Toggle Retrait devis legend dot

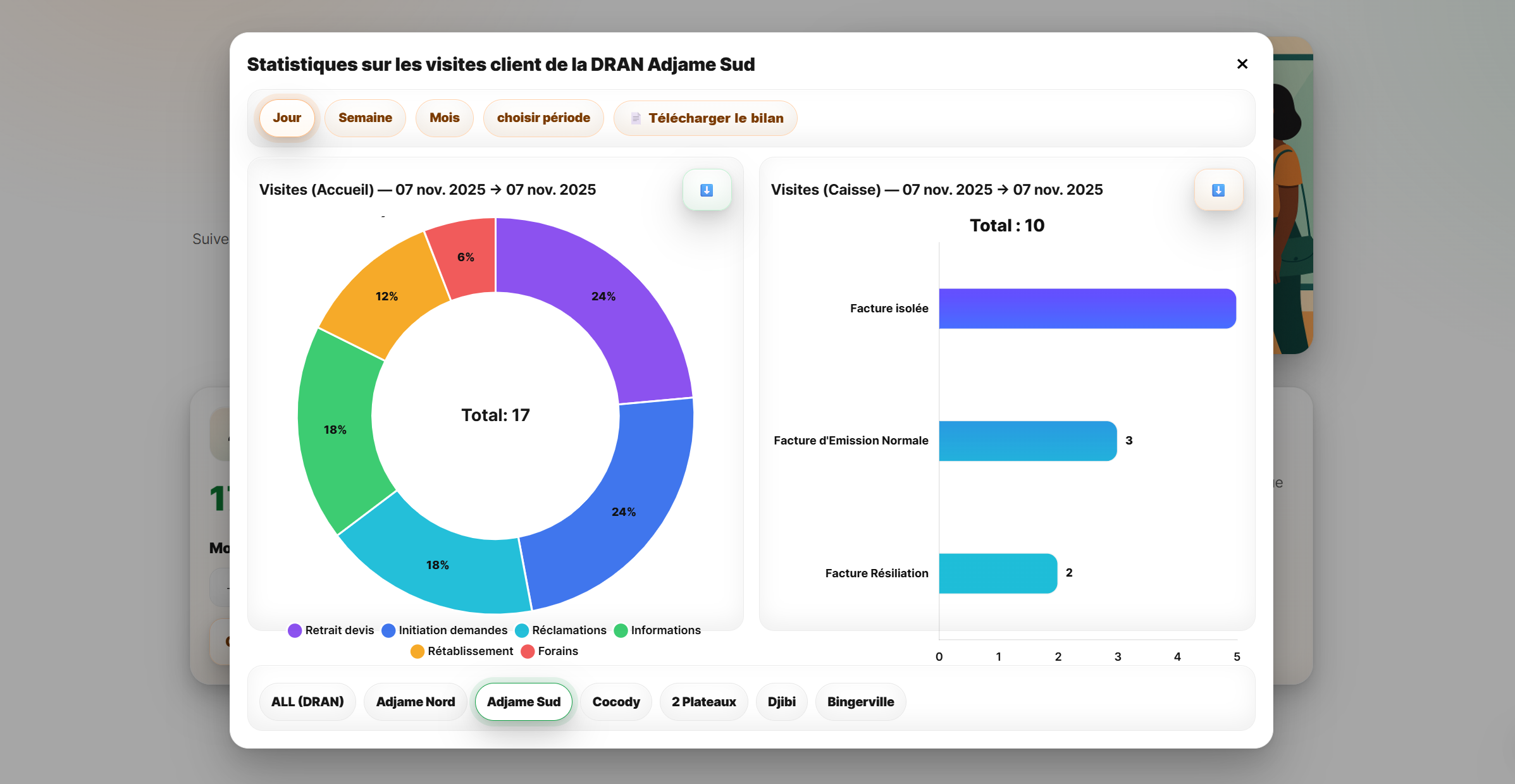point(295,630)
